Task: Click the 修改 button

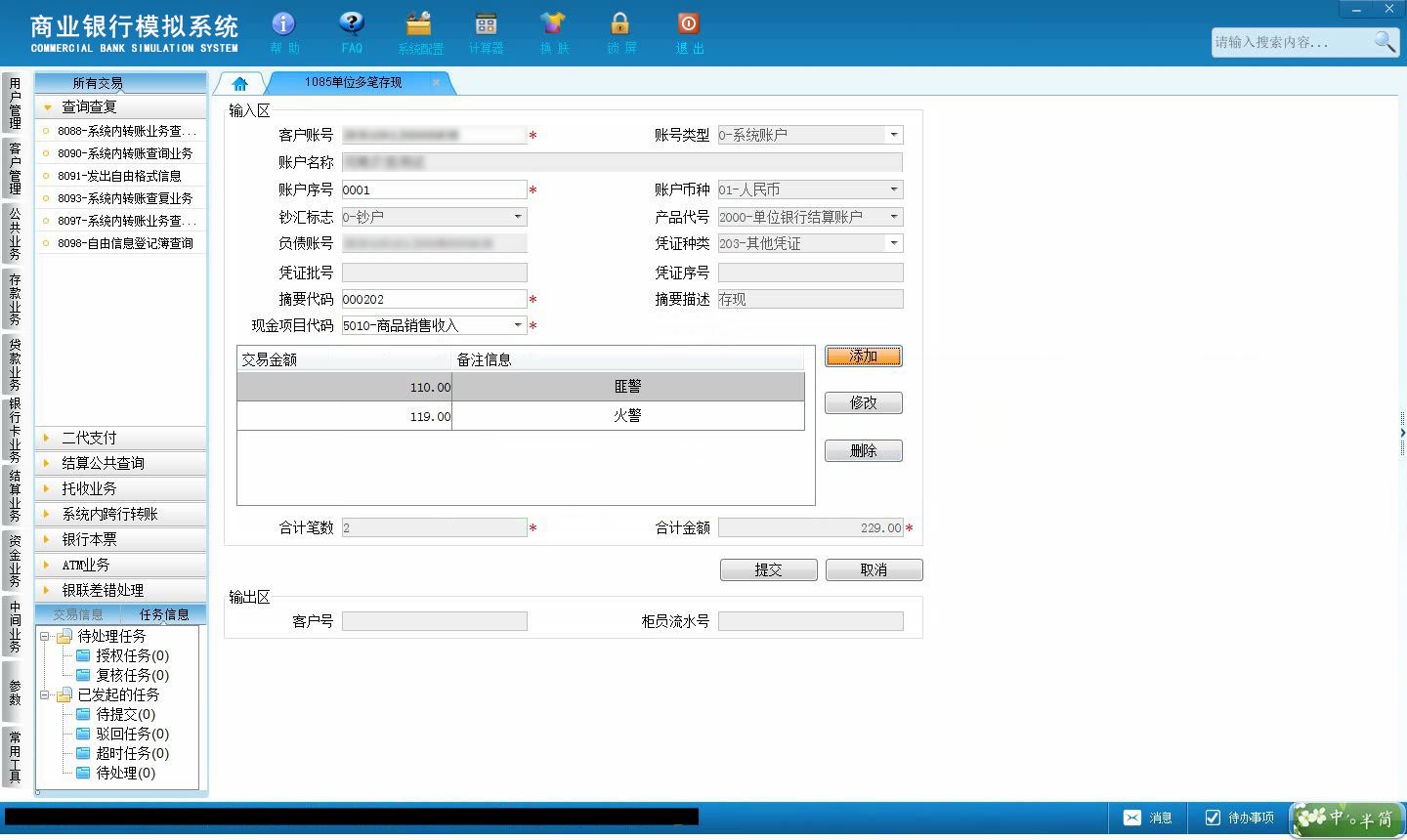Action: 864,402
